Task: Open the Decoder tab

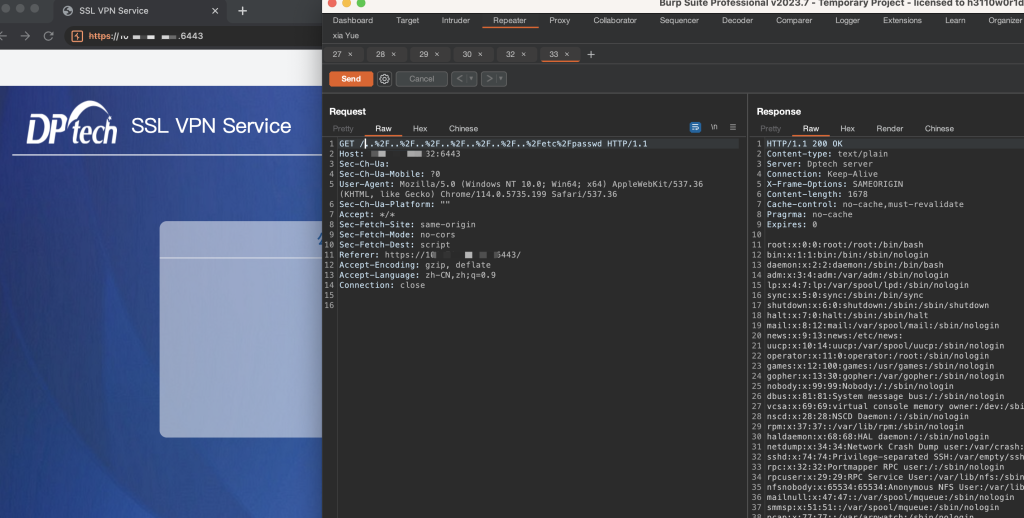Action: pos(737,21)
